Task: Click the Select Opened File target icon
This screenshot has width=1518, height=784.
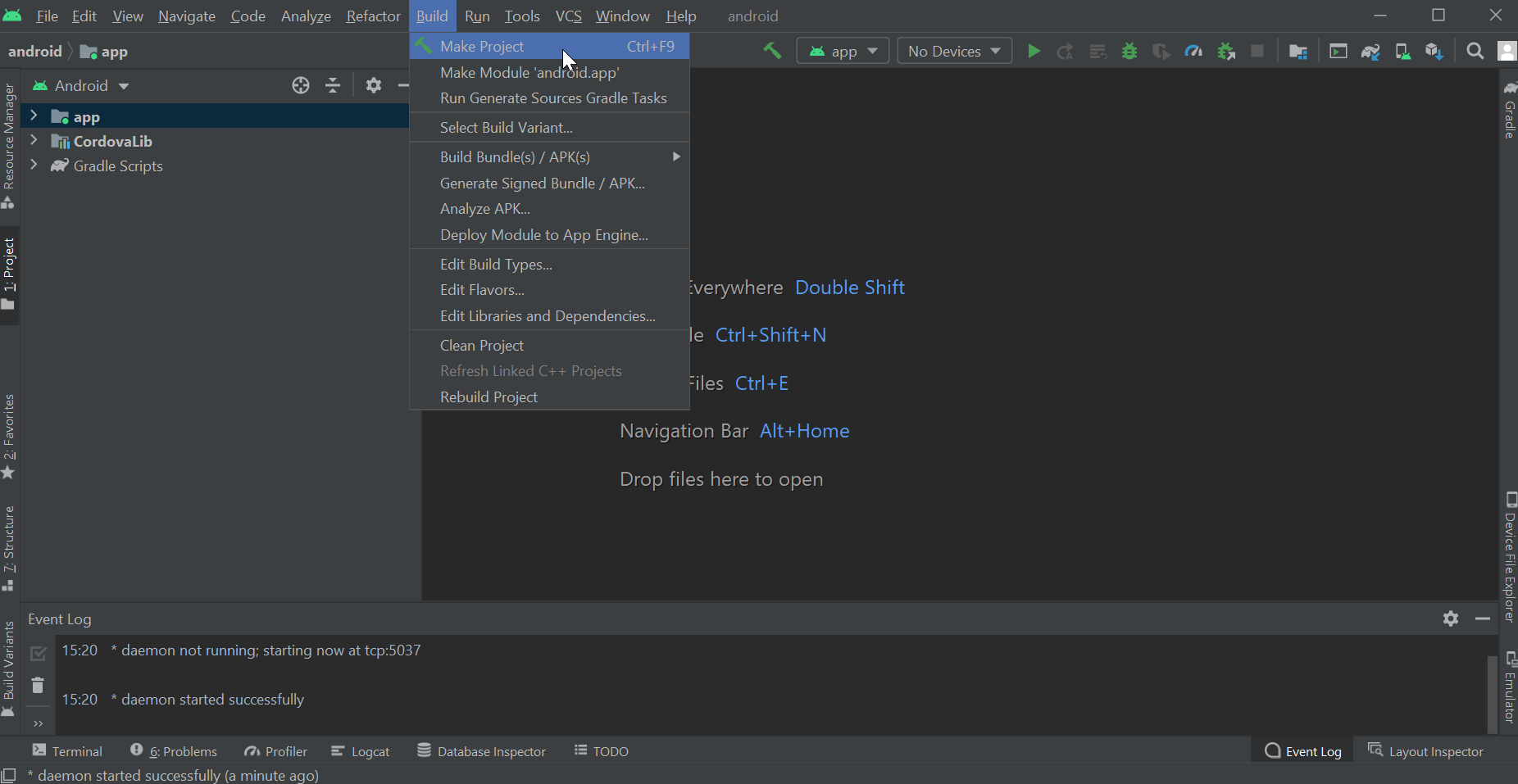Action: tap(301, 85)
